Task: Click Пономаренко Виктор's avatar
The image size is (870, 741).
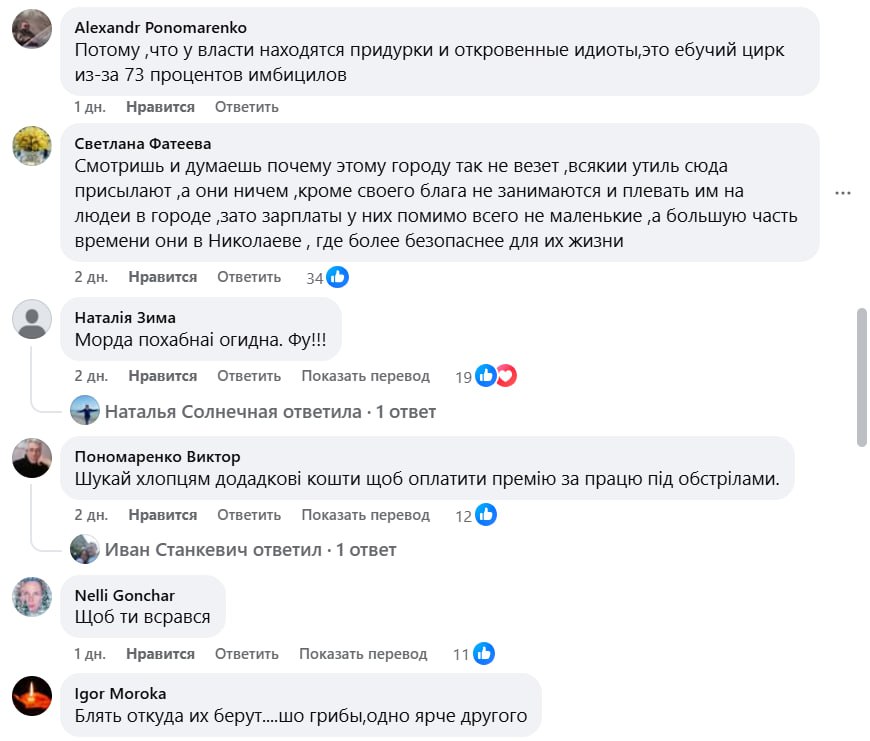Action: 31,458
